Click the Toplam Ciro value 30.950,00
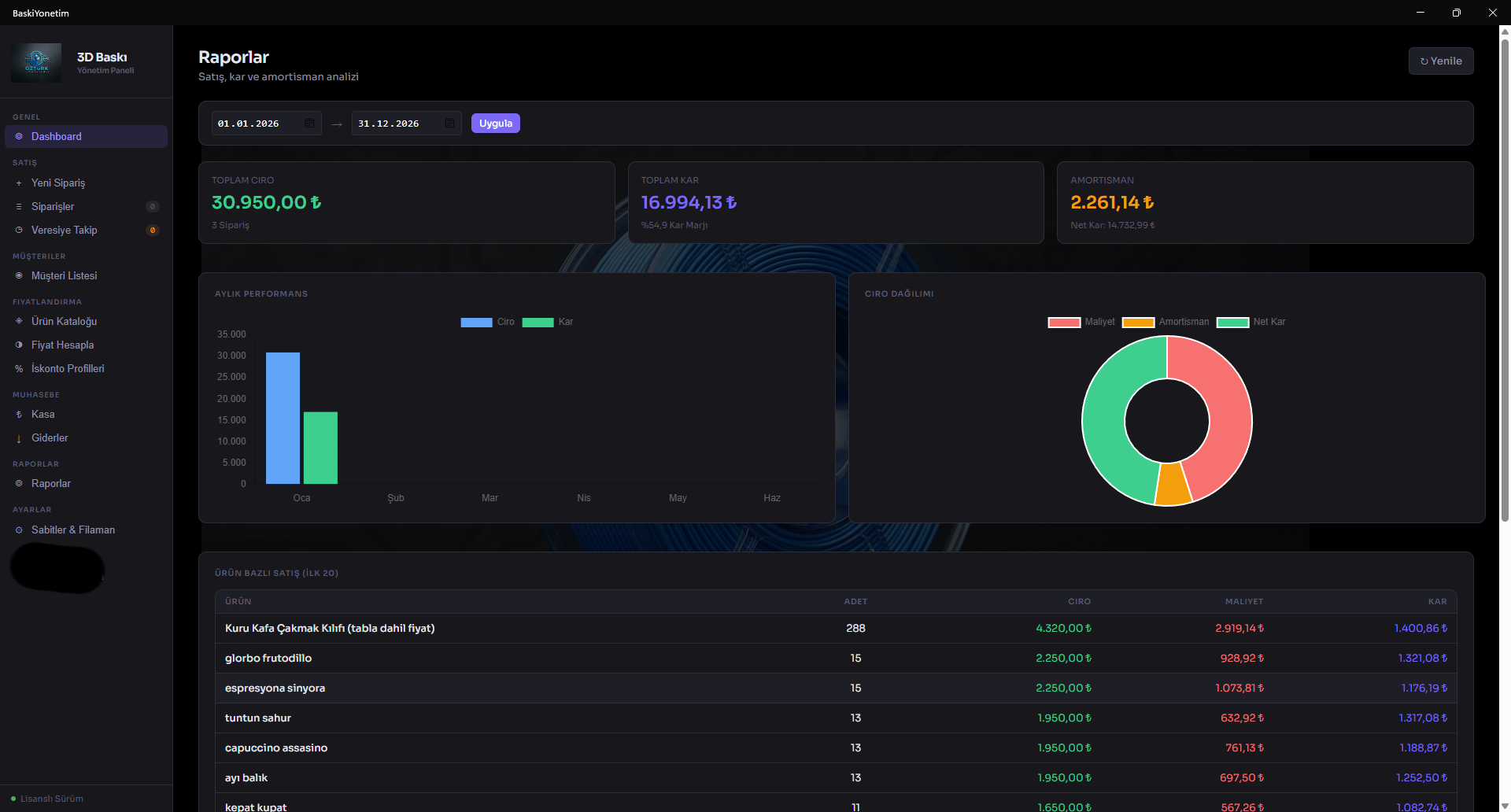The height and width of the screenshot is (812, 1511). (266, 202)
